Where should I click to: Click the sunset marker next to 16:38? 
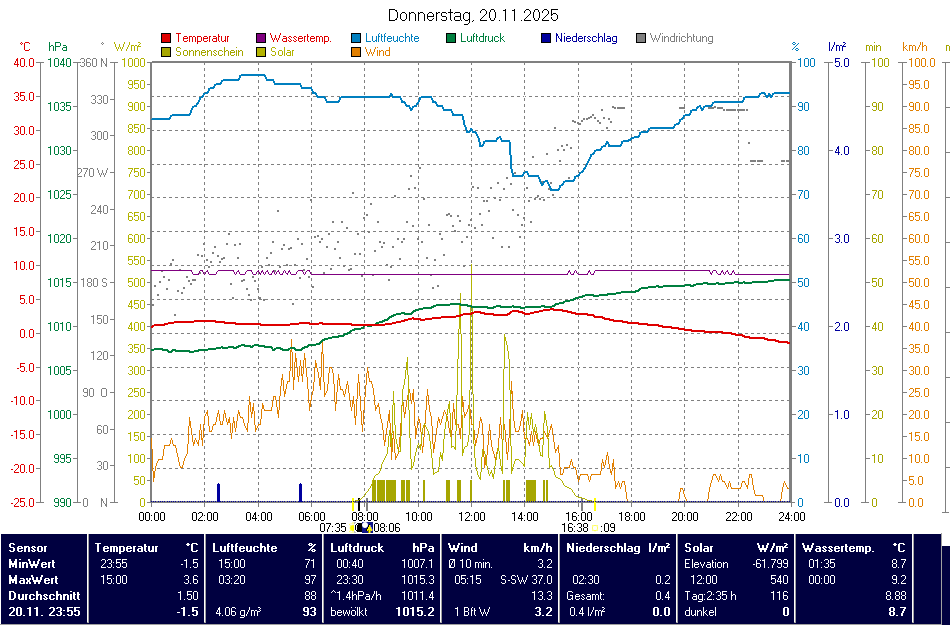pyautogui.click(x=596, y=527)
